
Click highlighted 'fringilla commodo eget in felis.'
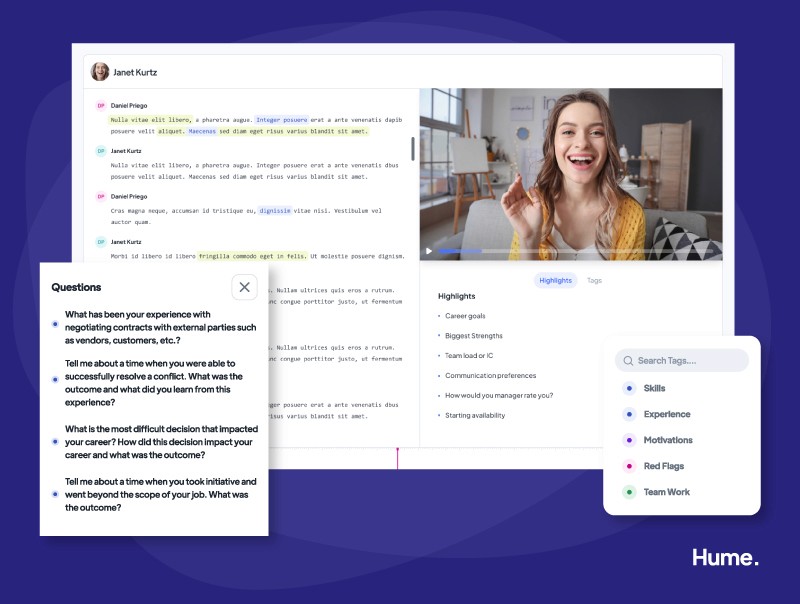click(x=253, y=256)
